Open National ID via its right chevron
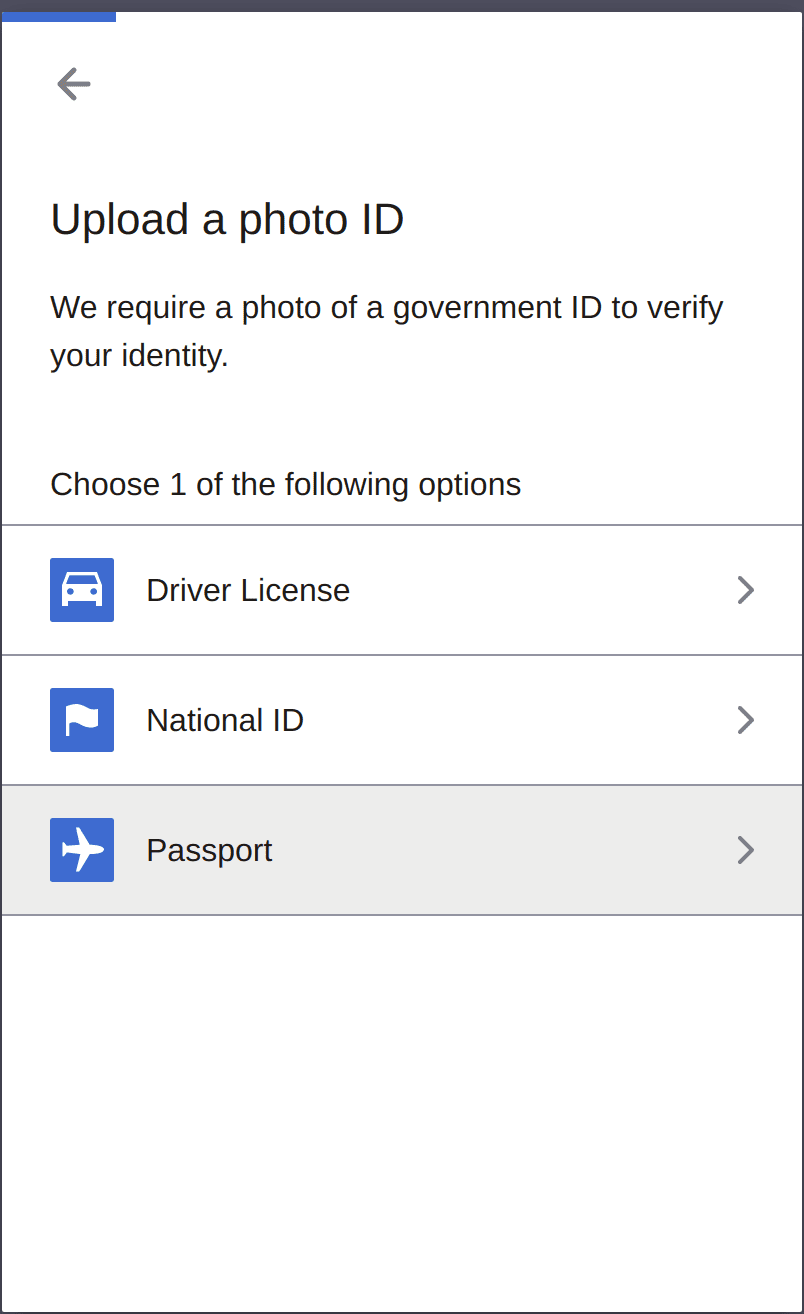Viewport: 804px width, 1314px height. (x=745, y=720)
